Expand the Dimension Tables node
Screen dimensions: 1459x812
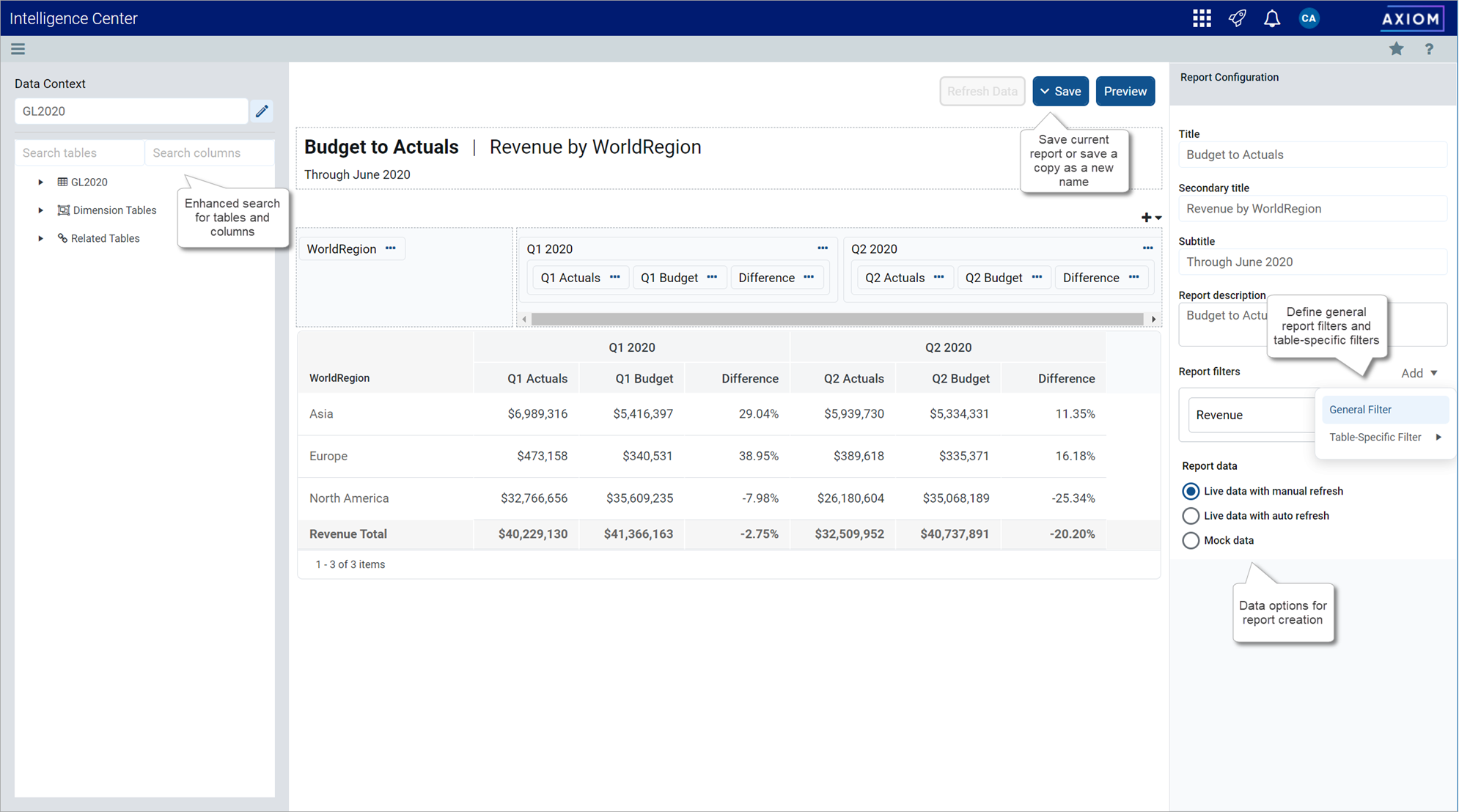point(41,210)
